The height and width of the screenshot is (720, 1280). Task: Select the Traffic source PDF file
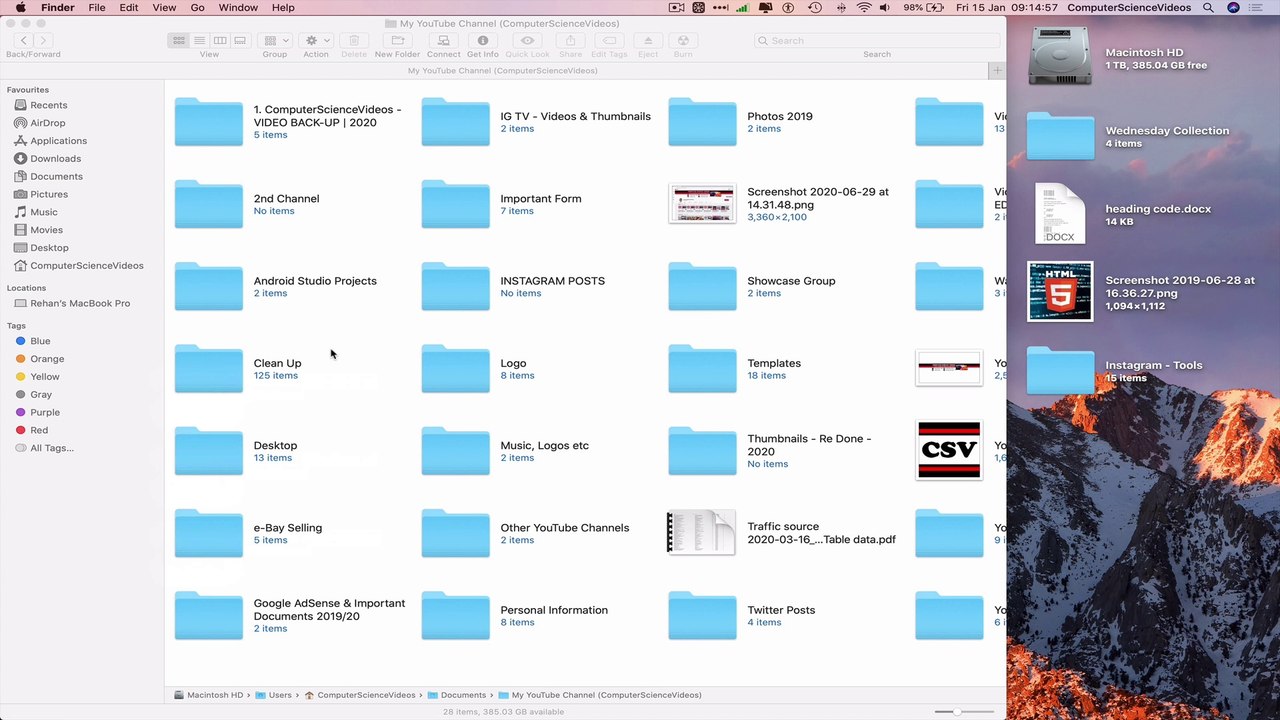click(701, 533)
